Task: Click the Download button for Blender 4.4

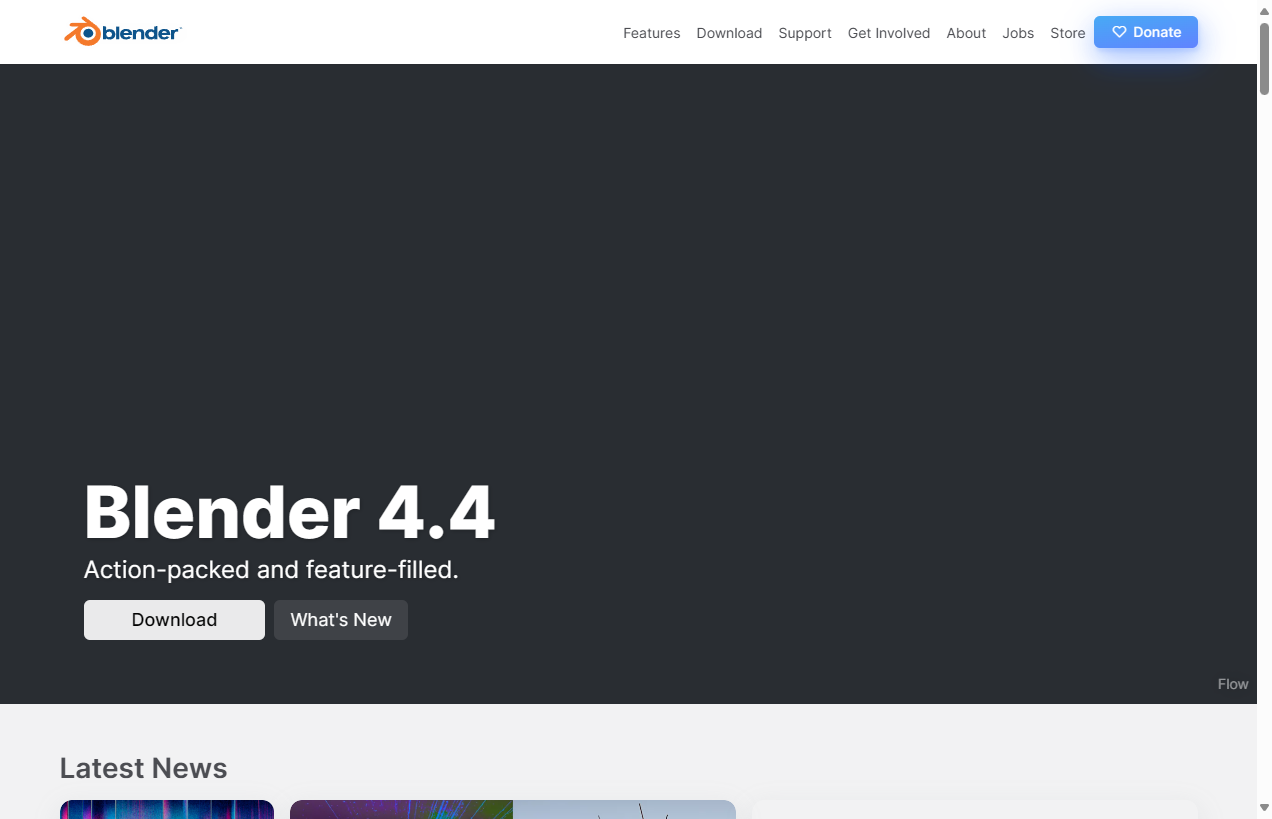Action: coord(174,620)
